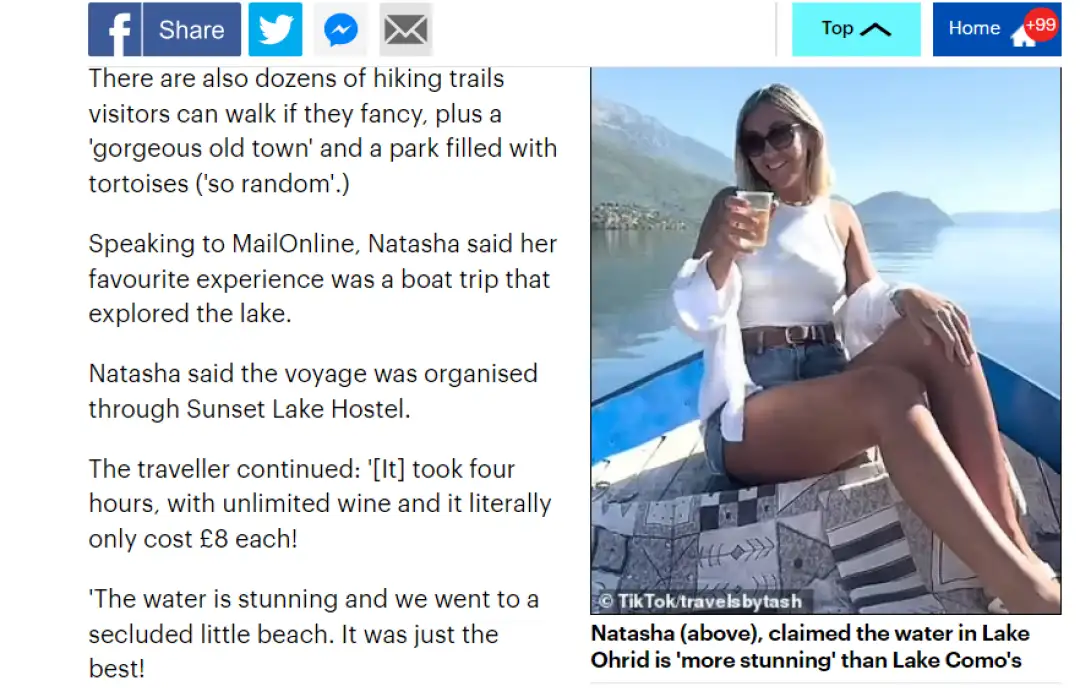Go to the Home page
The height and width of the screenshot is (697, 1080).
975,29
